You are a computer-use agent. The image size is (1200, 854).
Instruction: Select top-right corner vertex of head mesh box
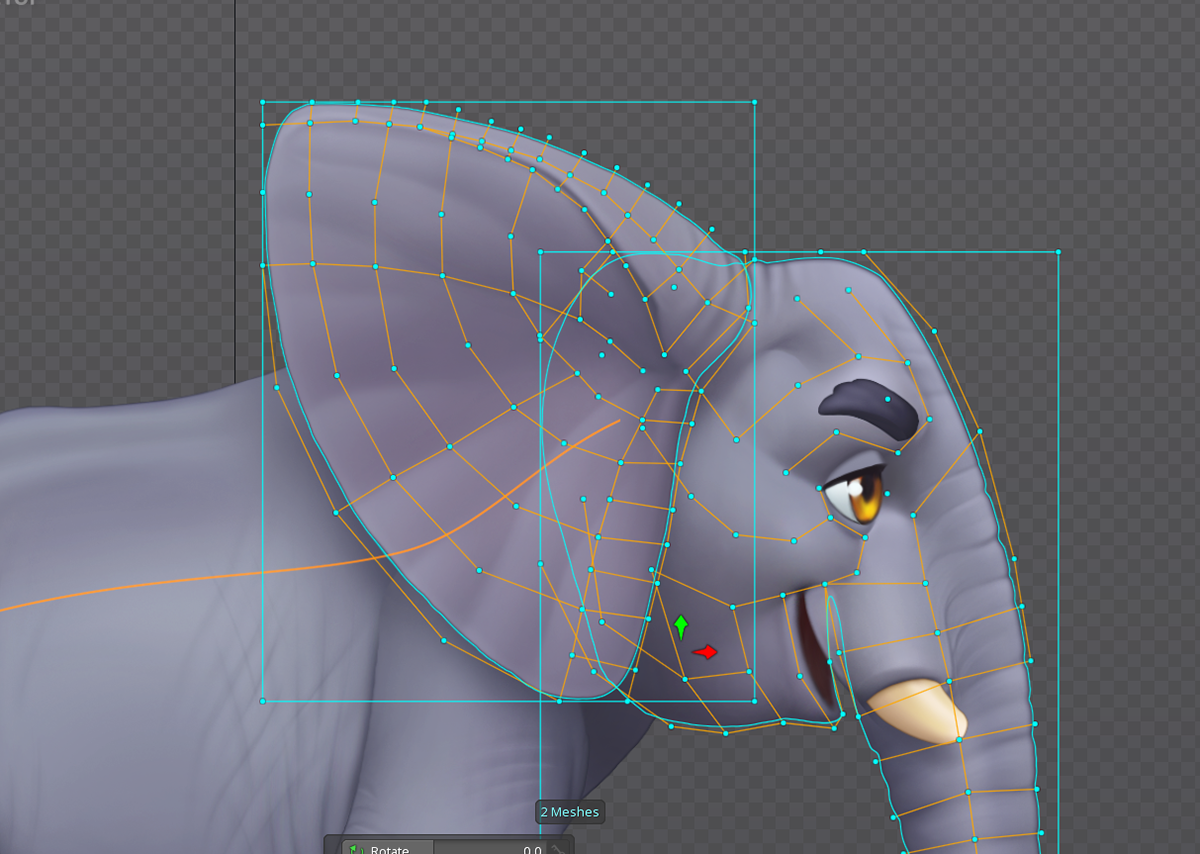(x=1058, y=252)
